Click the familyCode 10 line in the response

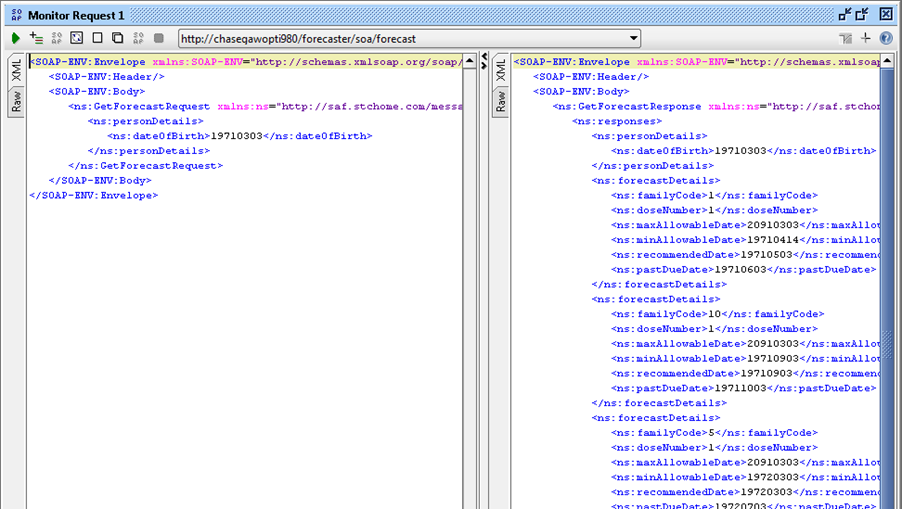click(717, 314)
